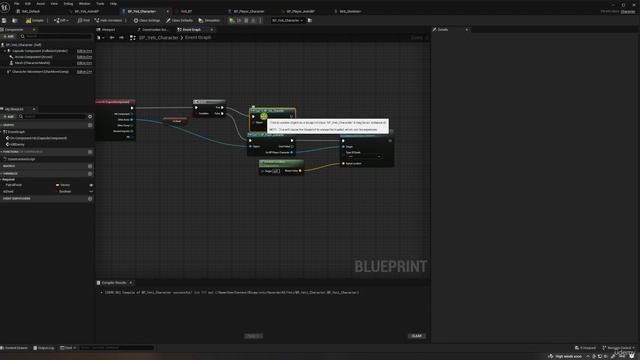640x360 pixels.
Task: Click icon beside debug object dropdown
Action: click(310, 20)
